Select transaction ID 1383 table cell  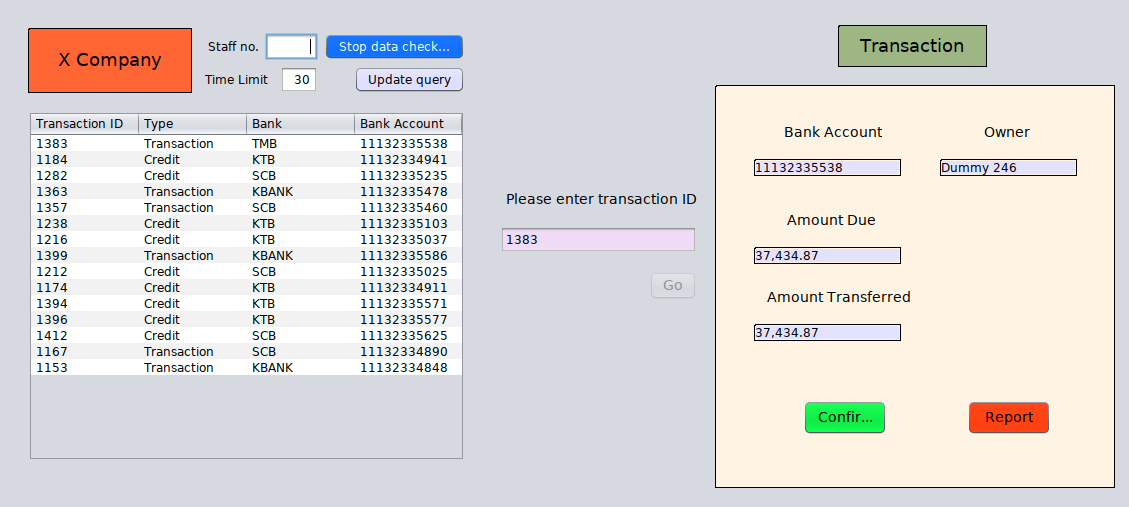pyautogui.click(x=85, y=144)
